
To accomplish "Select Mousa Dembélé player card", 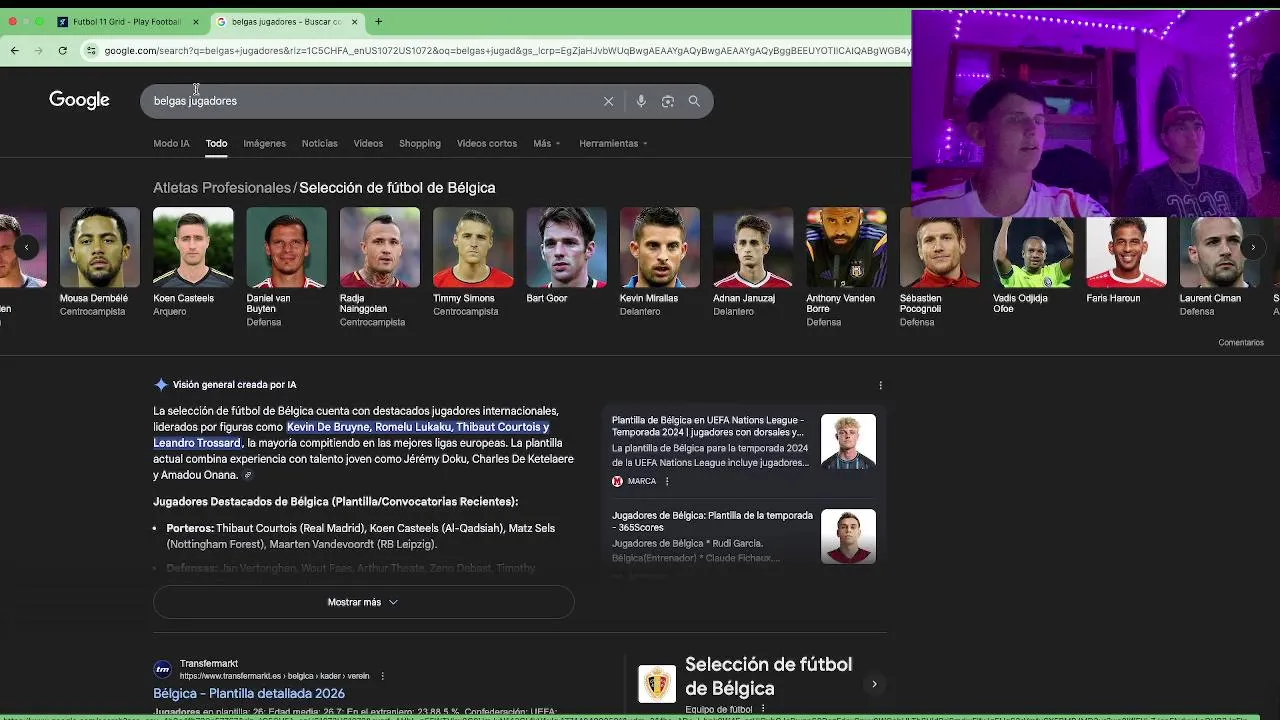I will (99, 262).
